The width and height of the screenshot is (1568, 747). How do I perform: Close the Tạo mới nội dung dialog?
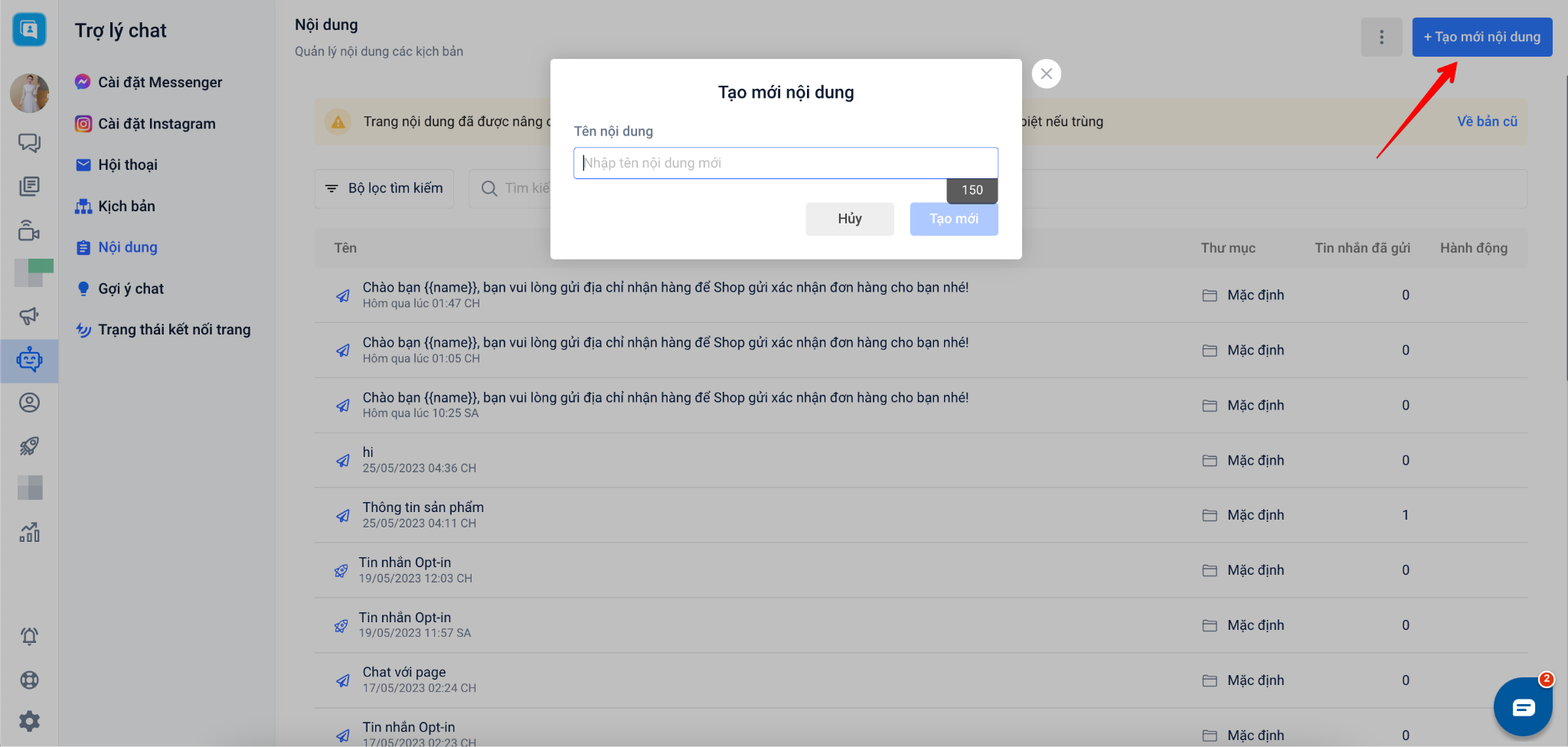coord(1046,73)
